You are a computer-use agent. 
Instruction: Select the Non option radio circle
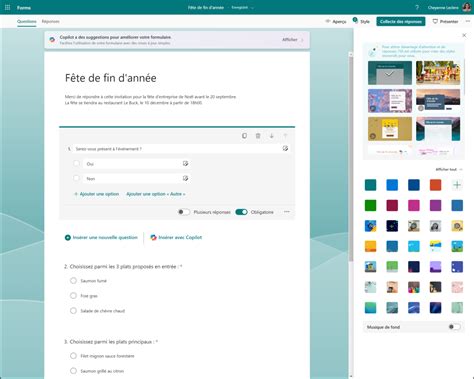click(76, 178)
